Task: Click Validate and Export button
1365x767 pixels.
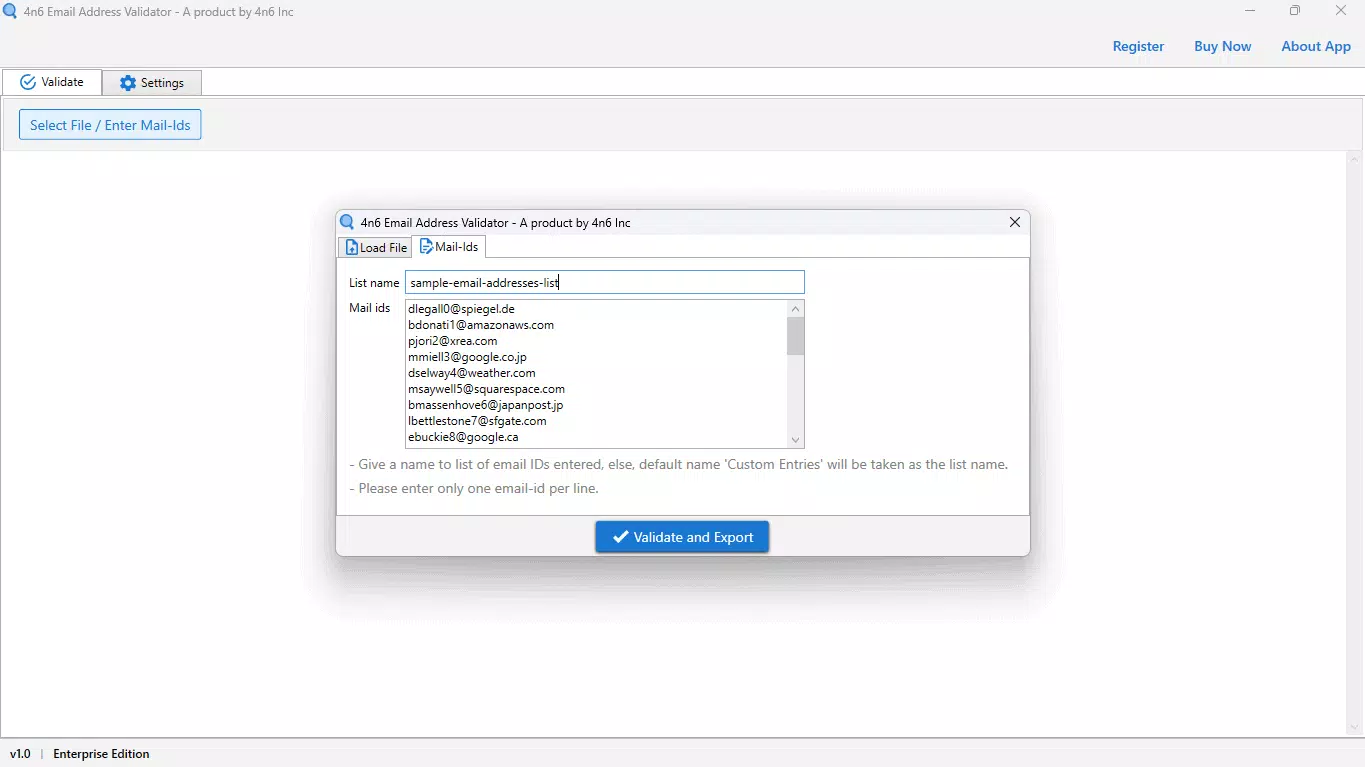Action: coord(682,537)
